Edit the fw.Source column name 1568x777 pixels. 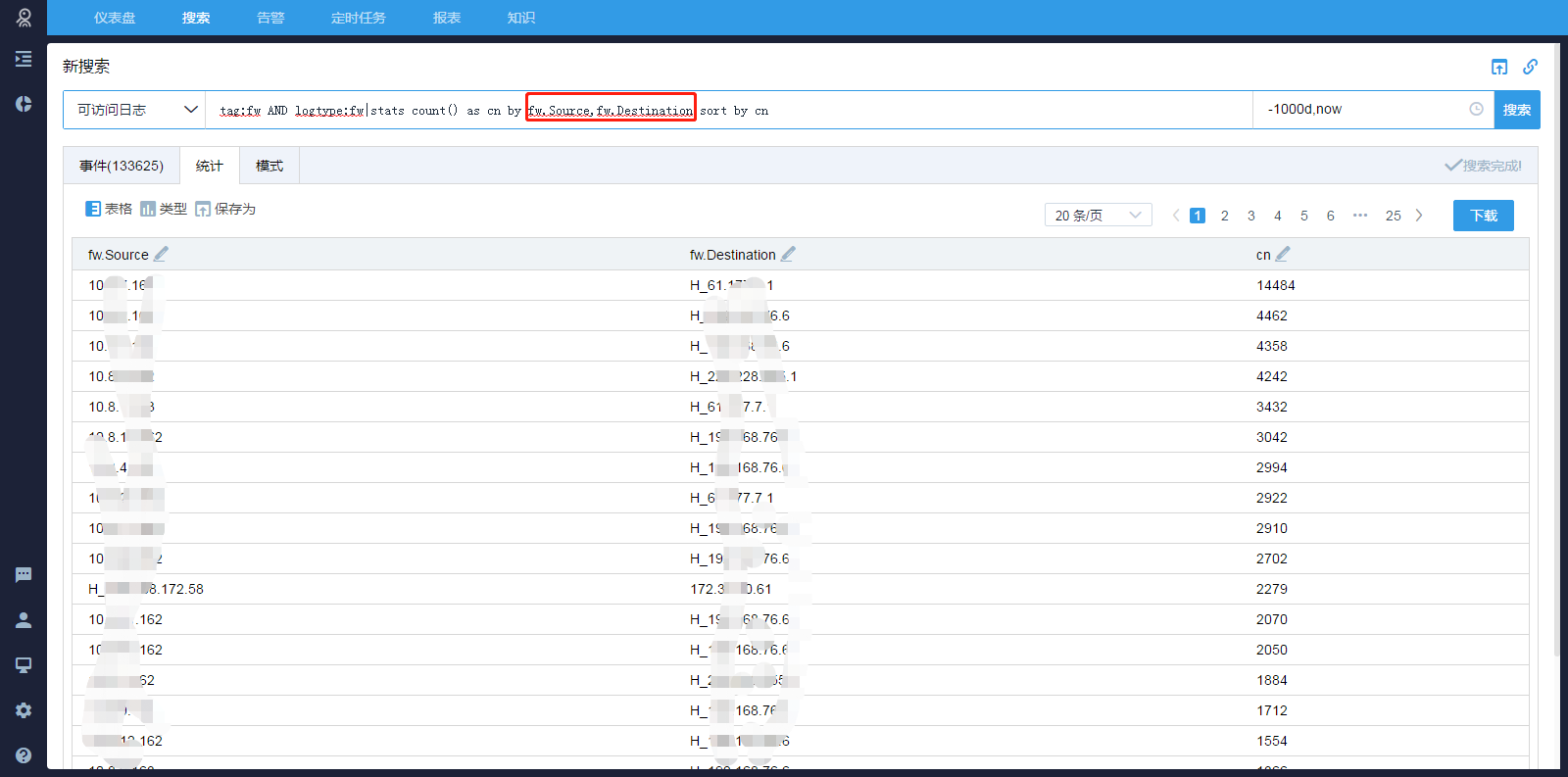[x=161, y=254]
